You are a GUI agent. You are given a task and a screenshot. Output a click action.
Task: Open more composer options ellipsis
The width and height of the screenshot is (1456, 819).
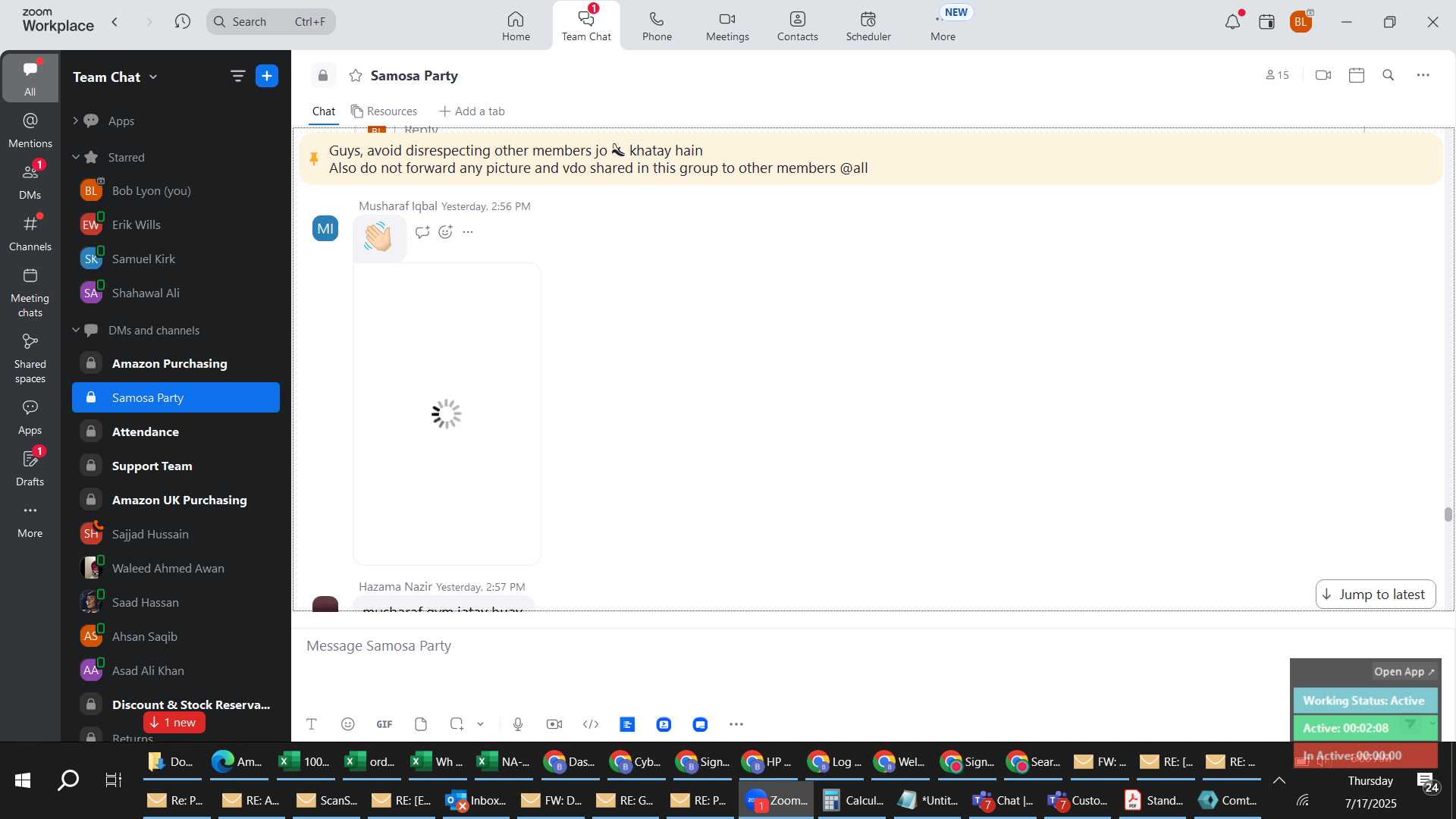(736, 724)
